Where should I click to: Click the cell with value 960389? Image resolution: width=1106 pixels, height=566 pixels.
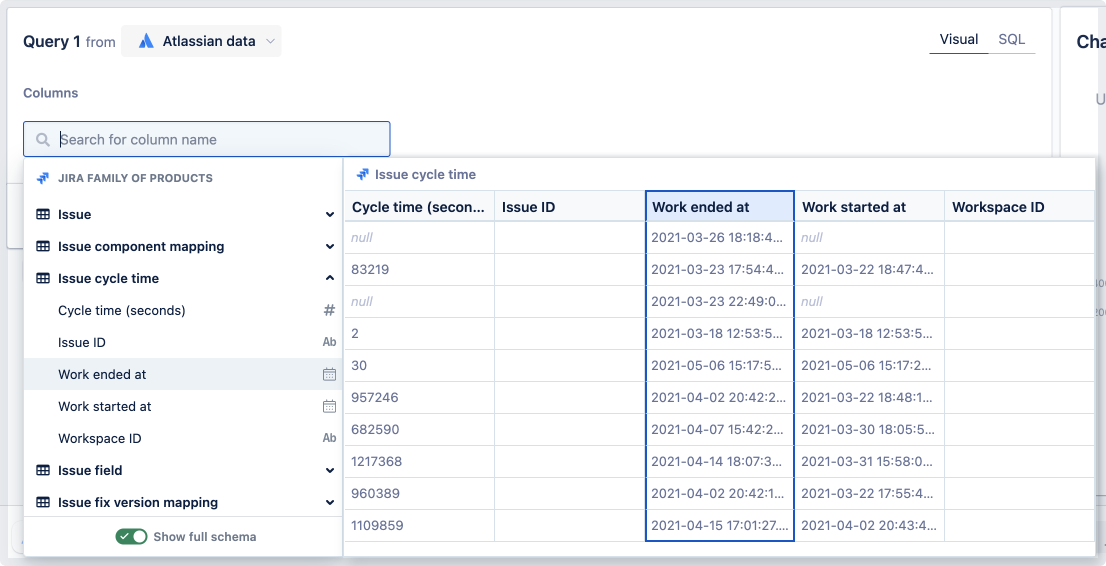[420, 493]
